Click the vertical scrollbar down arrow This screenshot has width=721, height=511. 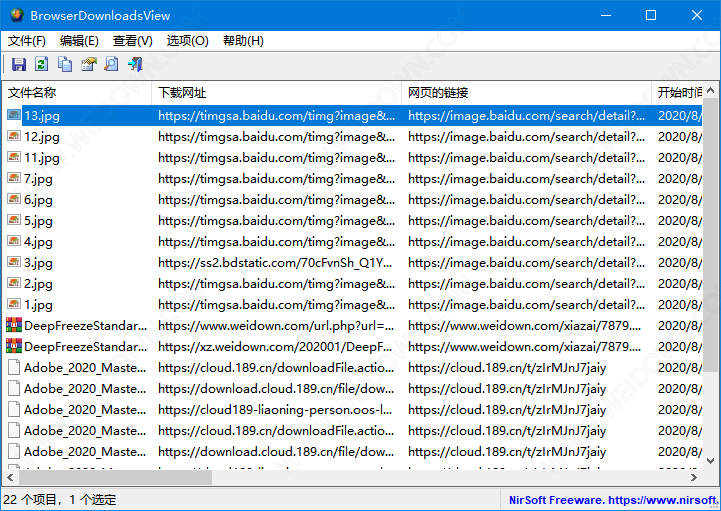pos(710,460)
